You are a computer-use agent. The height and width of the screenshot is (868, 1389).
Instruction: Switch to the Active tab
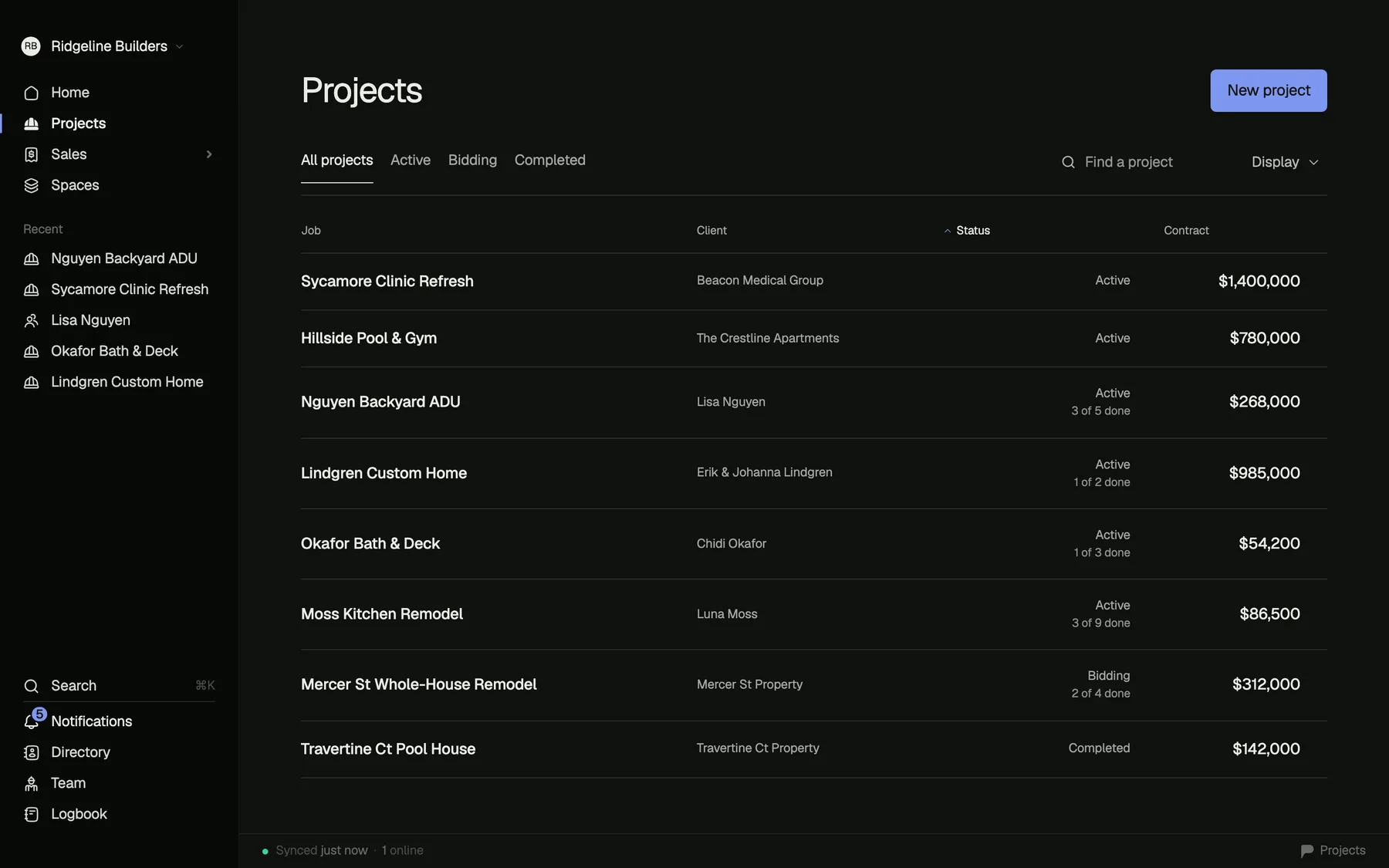coord(411,160)
